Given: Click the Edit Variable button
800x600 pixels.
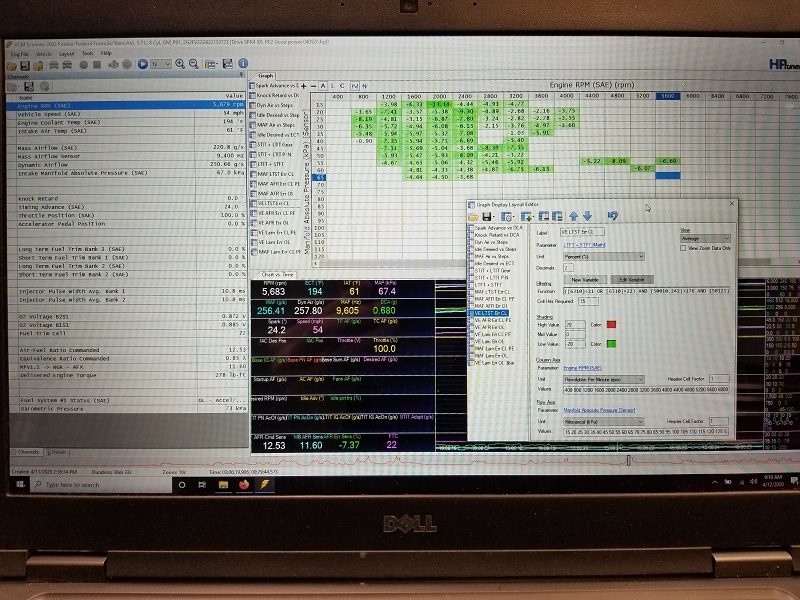Looking at the screenshot, I should tap(632, 280).
